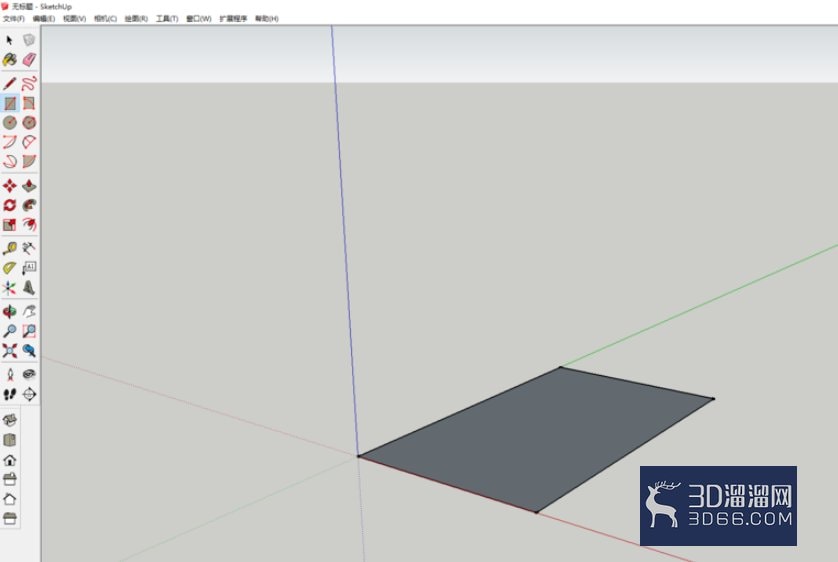The height and width of the screenshot is (562, 838).
Task: Activate the Text label tool
Action: point(29,268)
